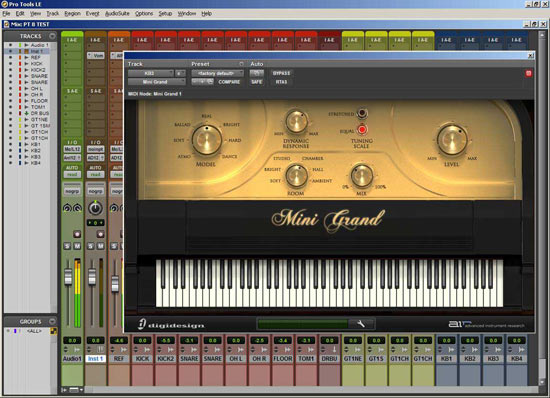Toggle visibility dot of Audio 1 track
This screenshot has width=550, height=398.
(11, 45)
